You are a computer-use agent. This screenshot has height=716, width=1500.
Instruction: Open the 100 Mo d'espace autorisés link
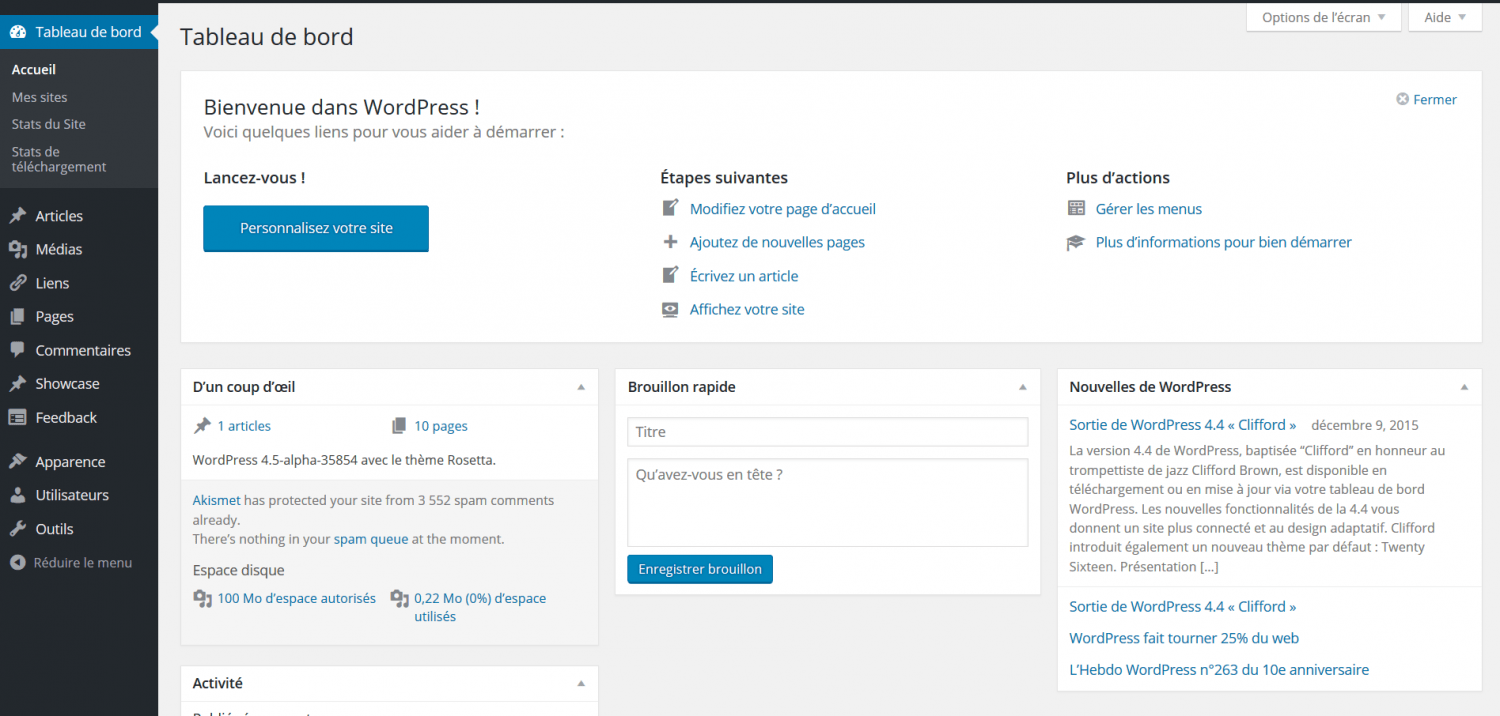[x=297, y=598]
